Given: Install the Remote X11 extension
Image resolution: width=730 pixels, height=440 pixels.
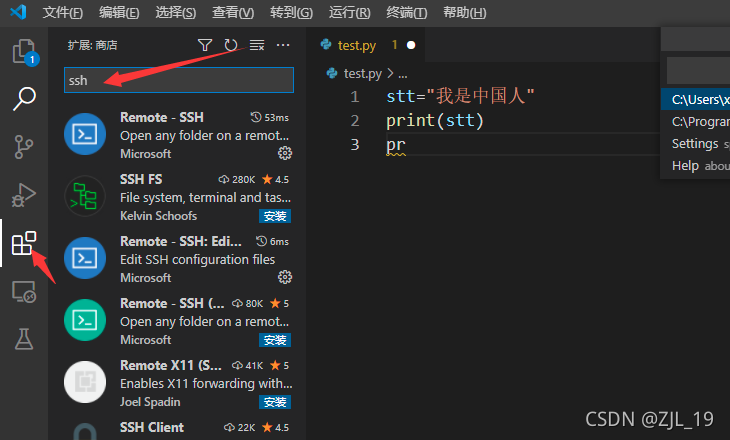Looking at the screenshot, I should point(275,402).
